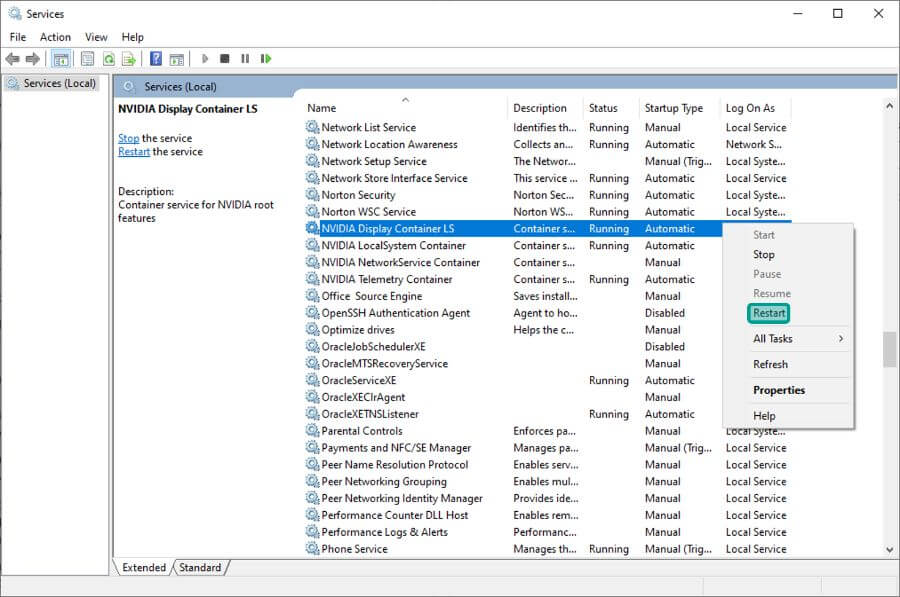This screenshot has width=900, height=597.
Task: Click the vertical scrollbar thumb in the services list
Action: pyautogui.click(x=889, y=349)
